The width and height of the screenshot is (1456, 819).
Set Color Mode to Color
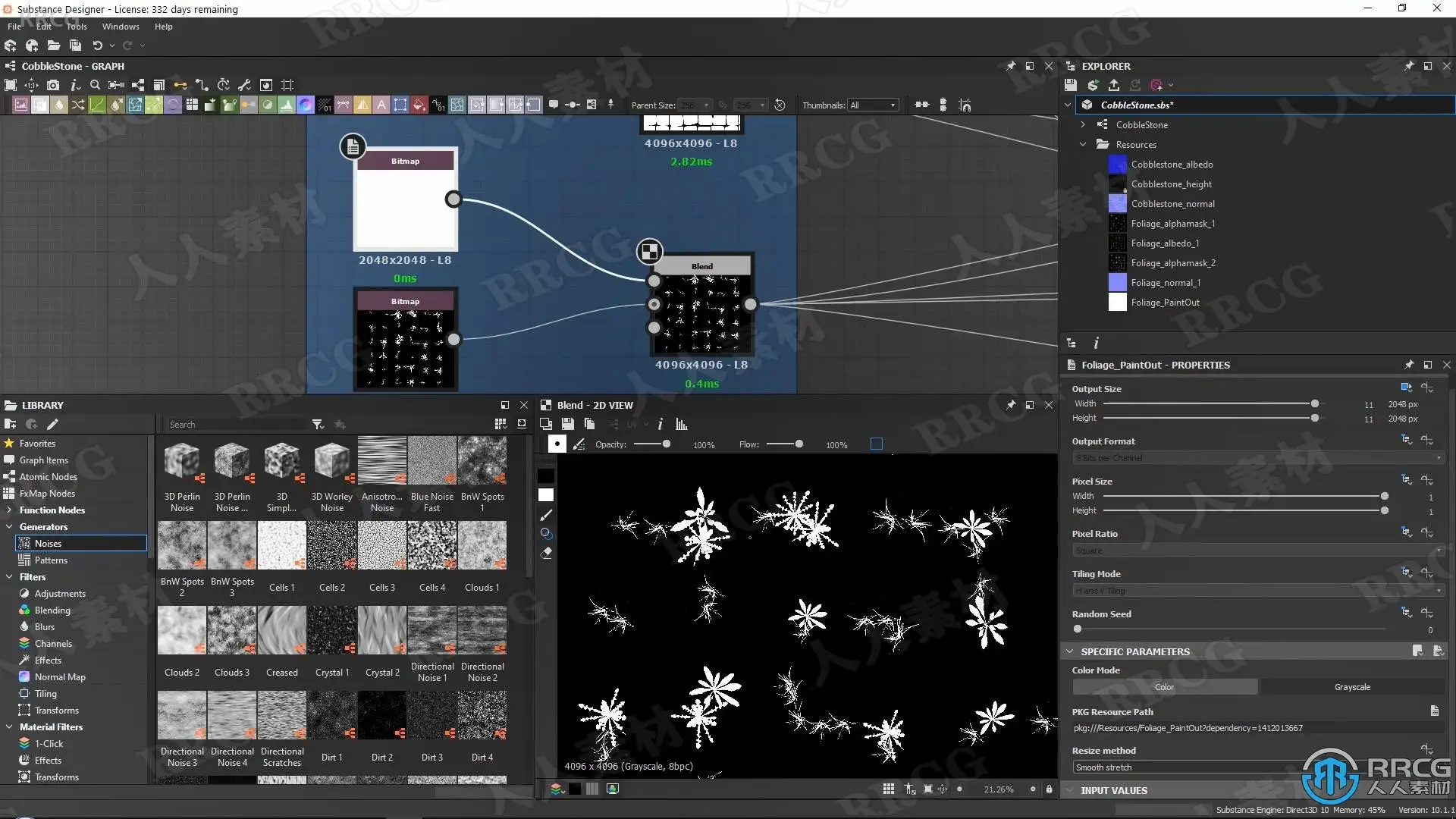click(1164, 687)
